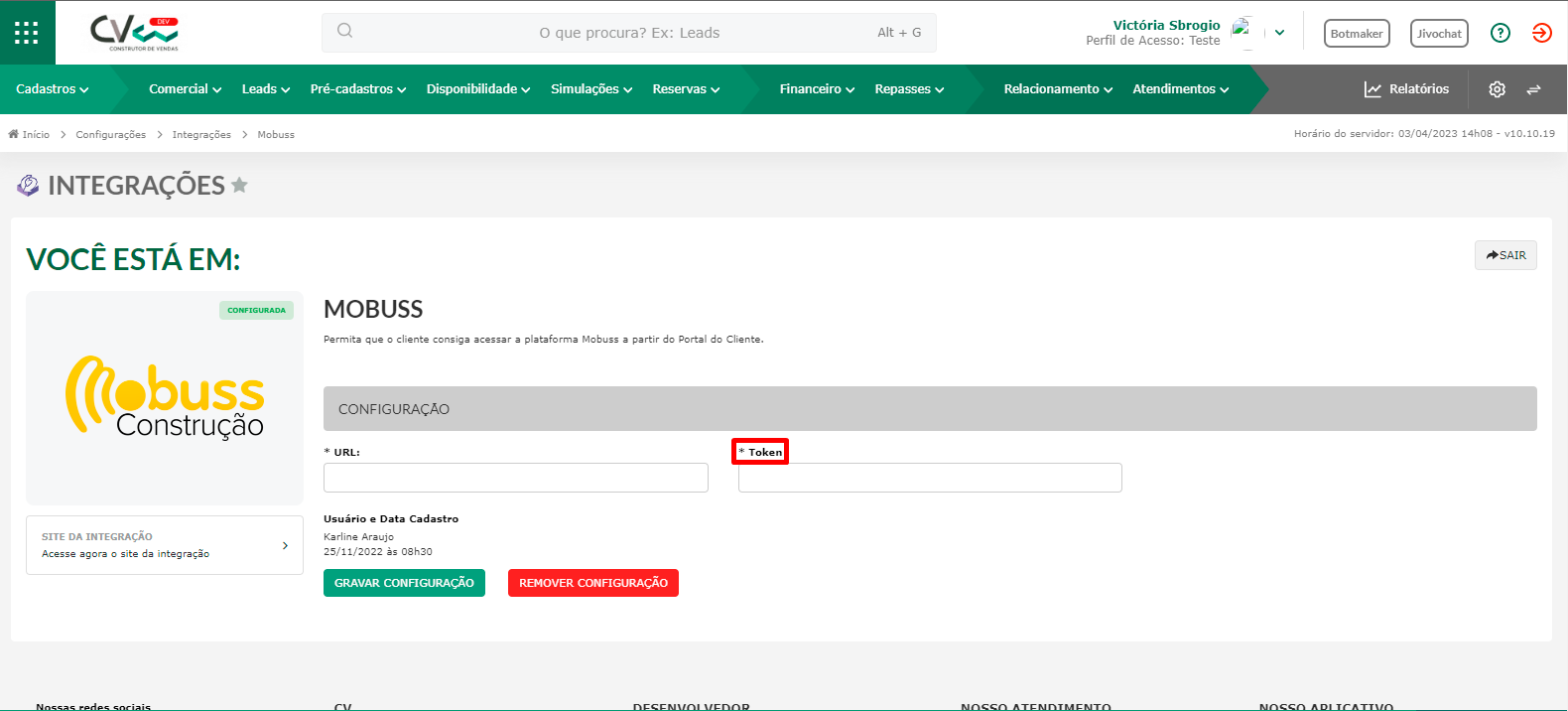Expand the Simulações menu
The width and height of the screenshot is (1568, 711).
tap(591, 89)
